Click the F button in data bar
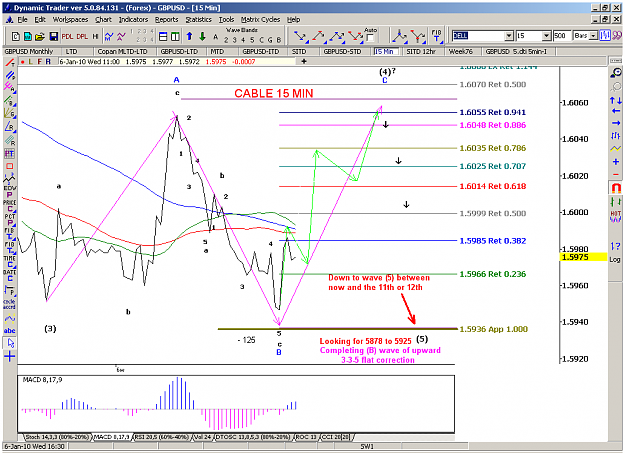The height and width of the screenshot is (453, 625). 39,62
